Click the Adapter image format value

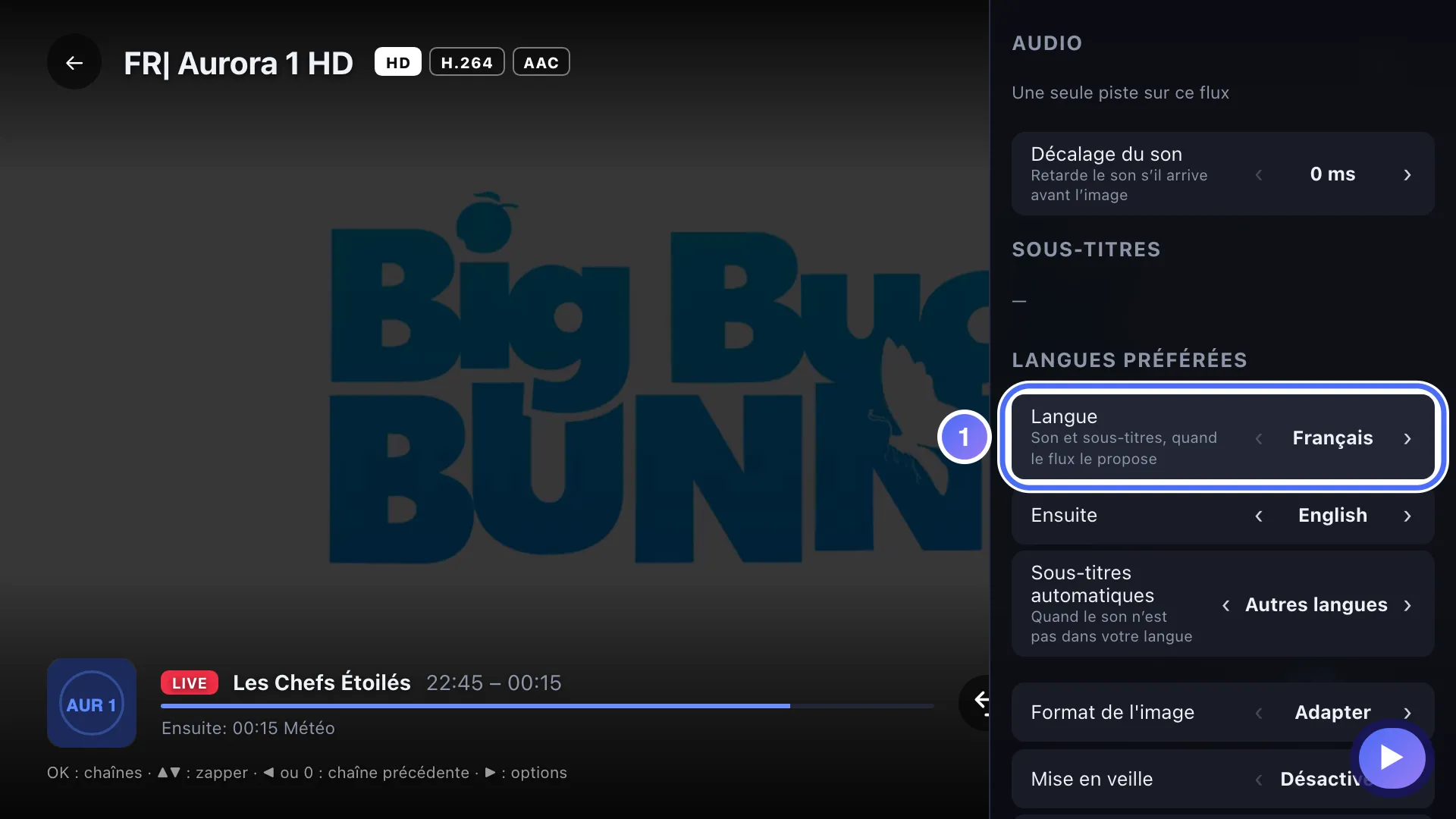pyautogui.click(x=1332, y=713)
